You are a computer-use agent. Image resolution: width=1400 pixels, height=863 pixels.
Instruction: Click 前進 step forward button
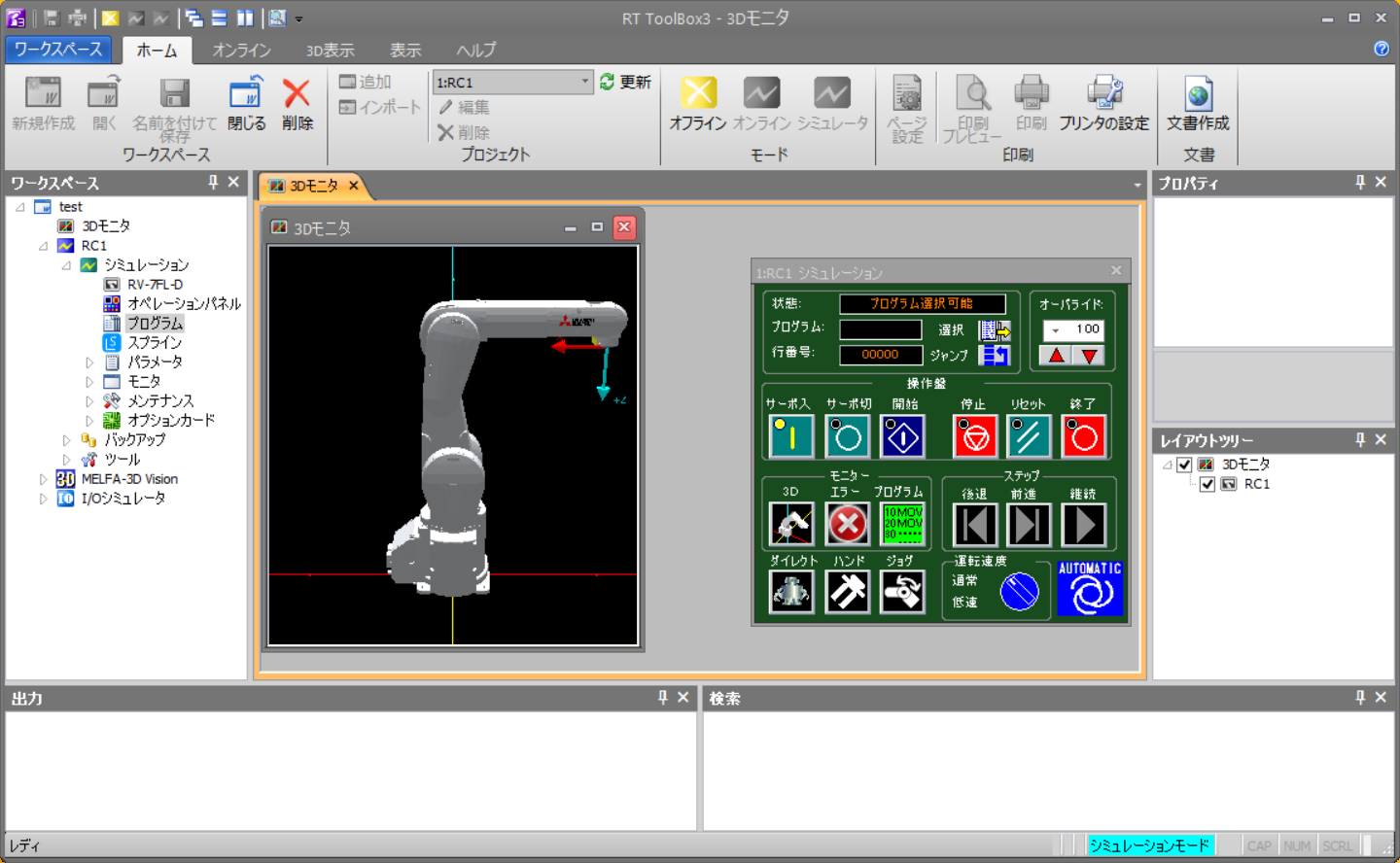pyautogui.click(x=1029, y=525)
